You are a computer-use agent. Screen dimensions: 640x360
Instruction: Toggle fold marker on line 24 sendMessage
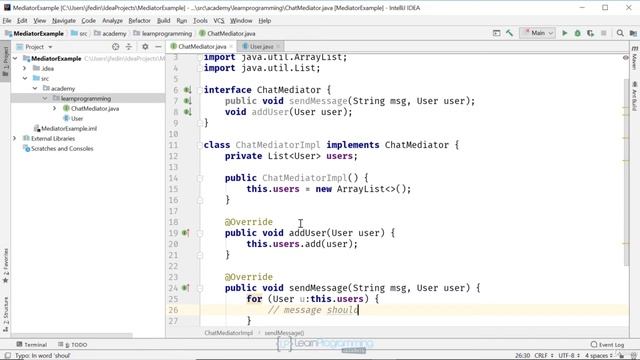coord(200,288)
